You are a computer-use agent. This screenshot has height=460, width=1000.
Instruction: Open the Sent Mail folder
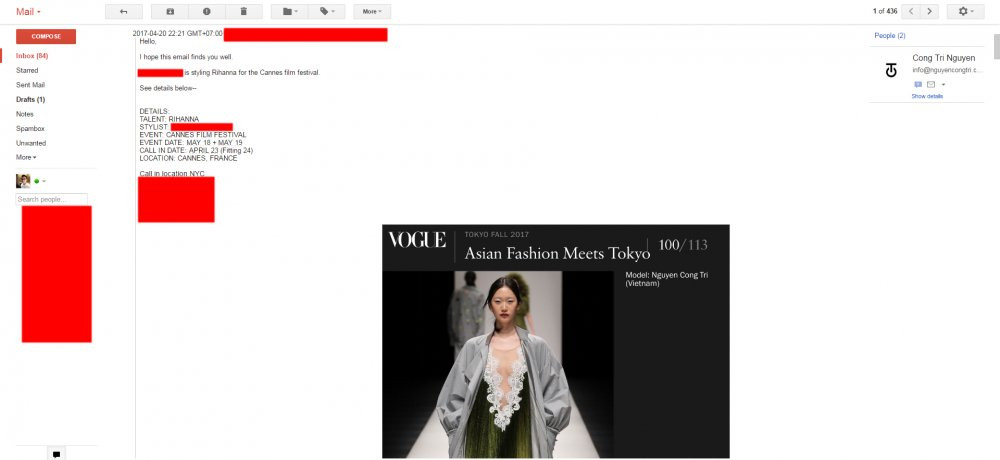pos(30,85)
